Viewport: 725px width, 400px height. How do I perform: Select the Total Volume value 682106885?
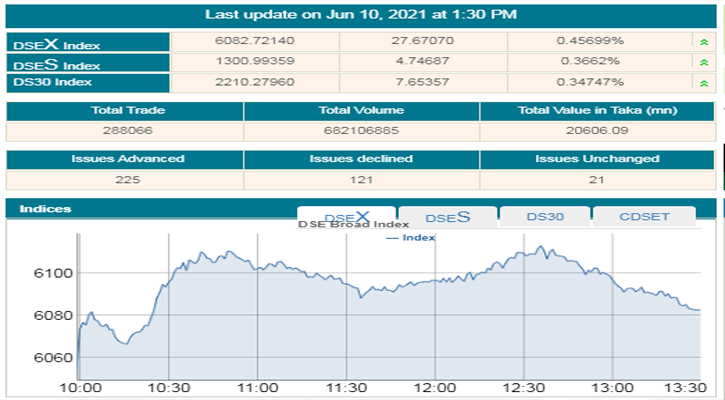pyautogui.click(x=361, y=130)
